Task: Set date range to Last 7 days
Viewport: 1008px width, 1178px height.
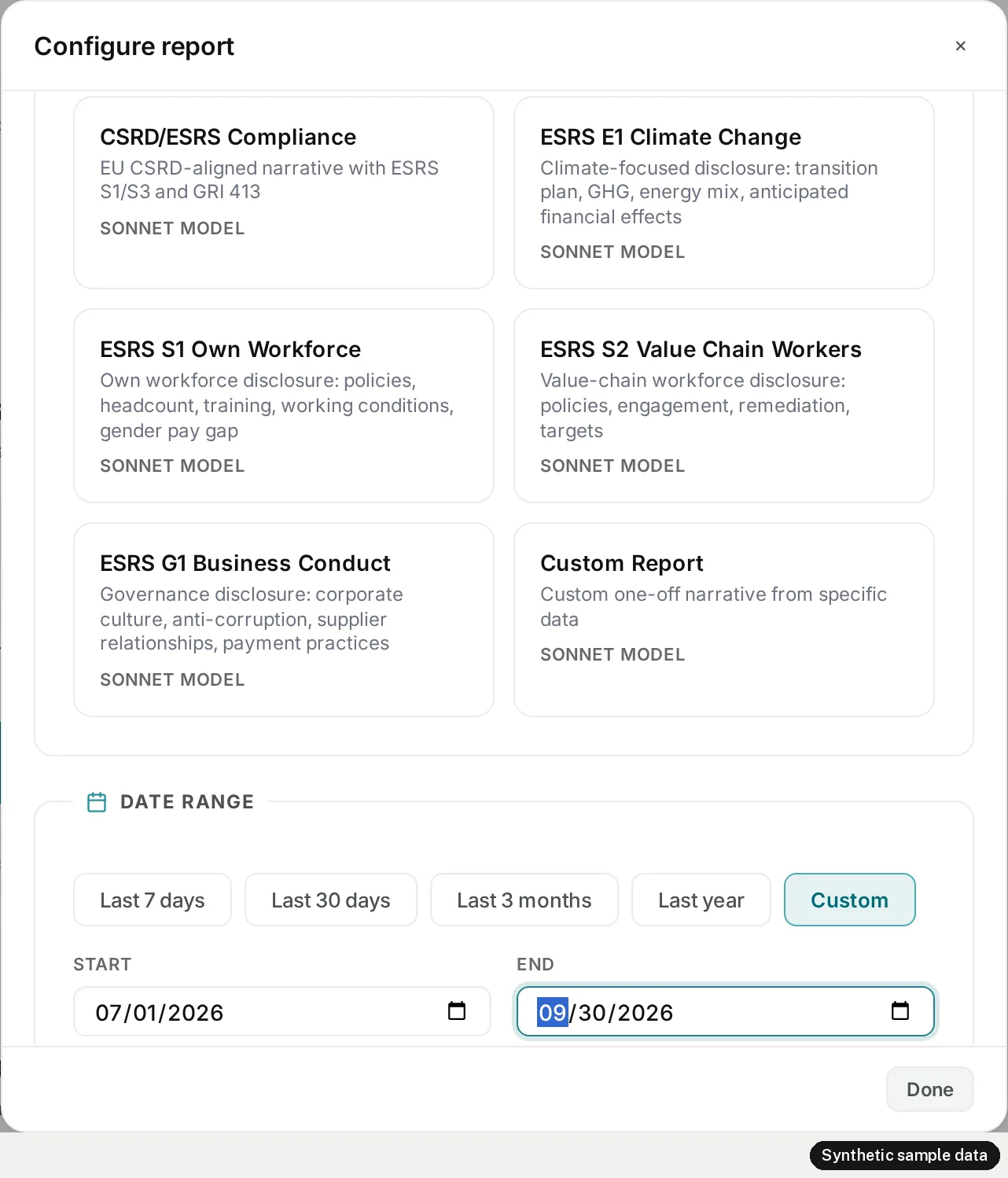Action: (153, 900)
